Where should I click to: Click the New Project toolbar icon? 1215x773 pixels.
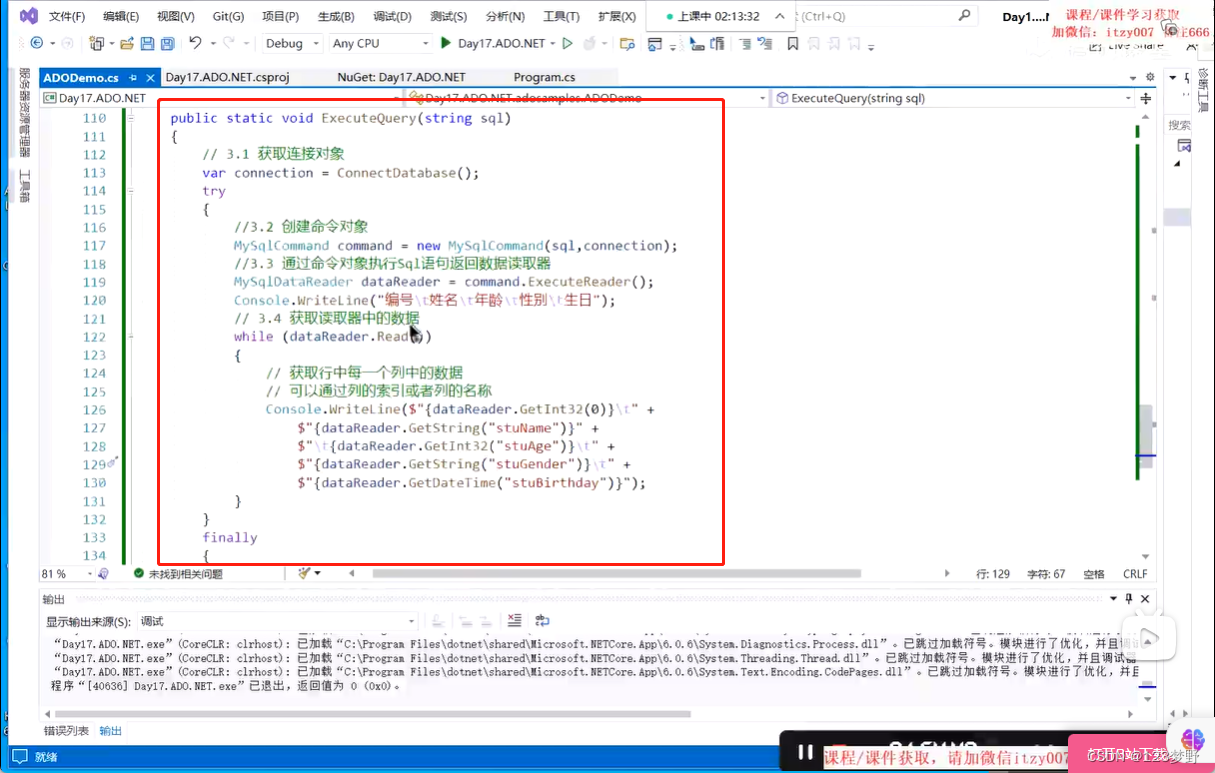97,44
